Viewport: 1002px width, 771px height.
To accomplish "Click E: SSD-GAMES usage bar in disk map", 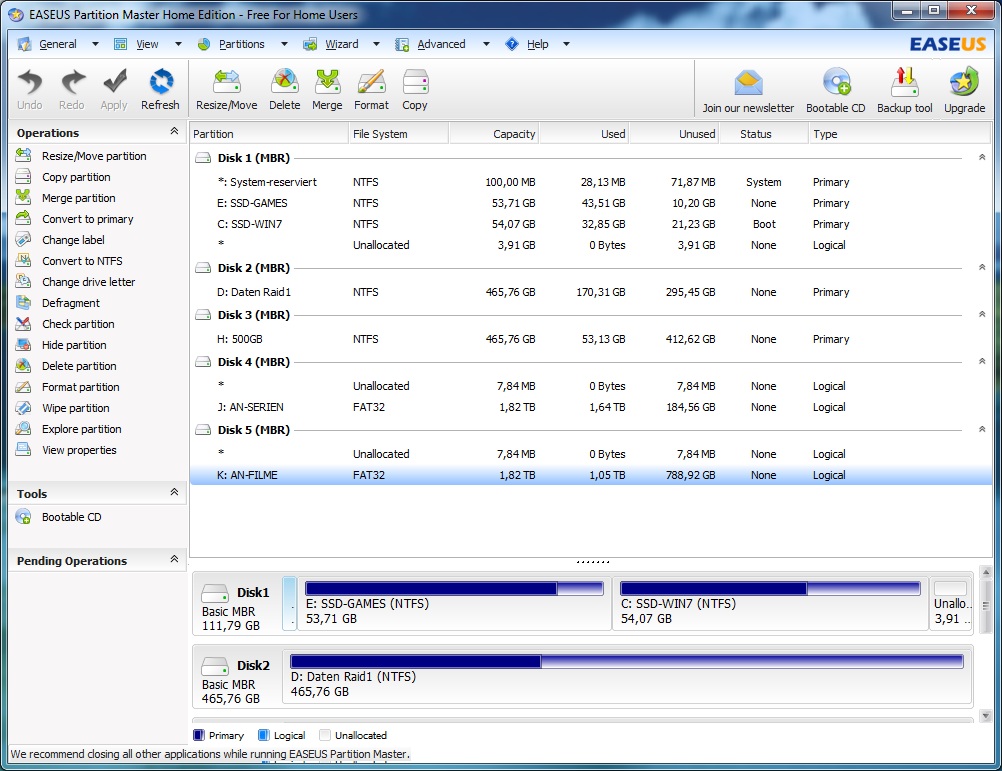I will point(454,588).
